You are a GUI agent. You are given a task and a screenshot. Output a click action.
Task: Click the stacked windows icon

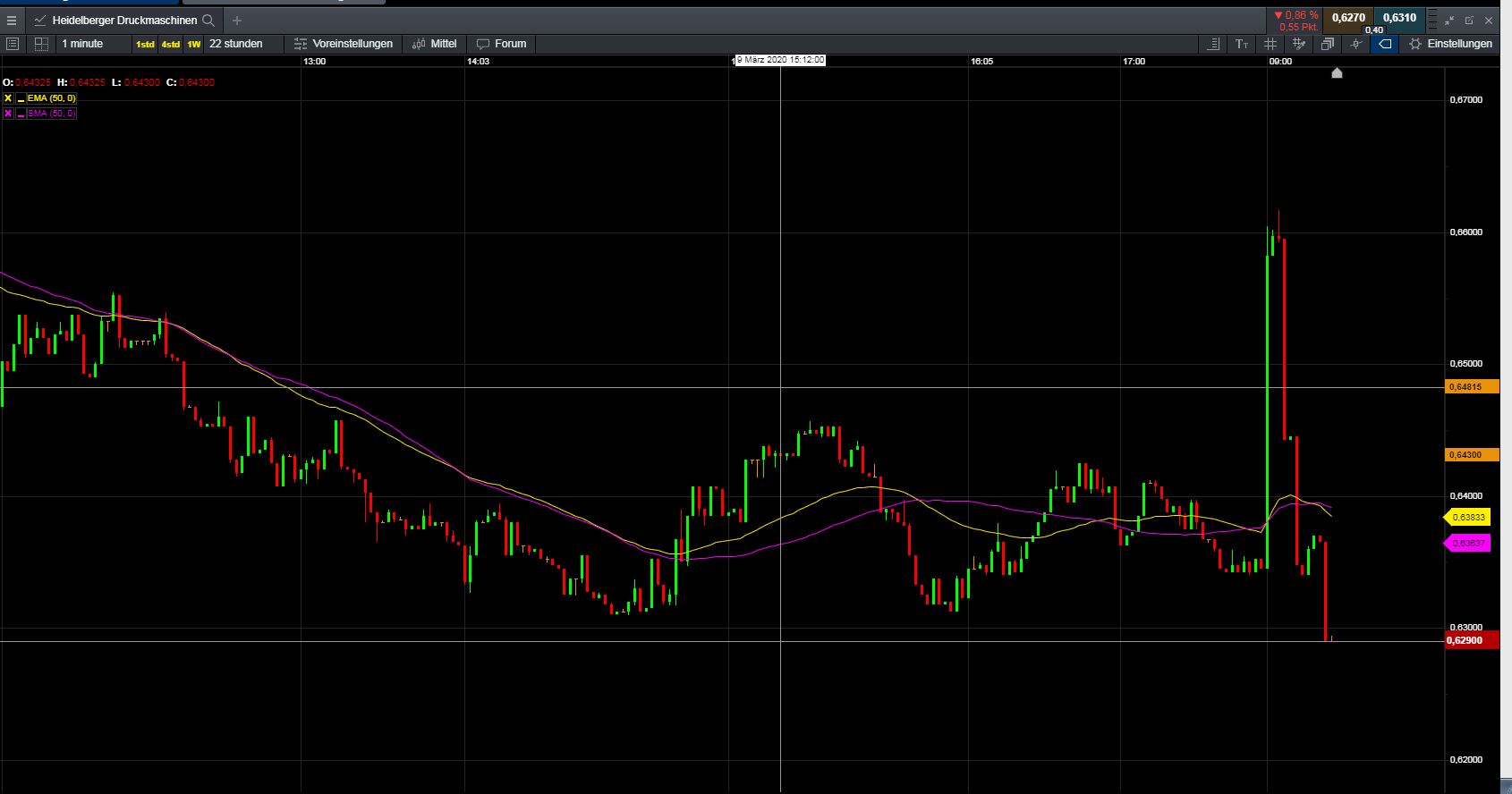click(1328, 44)
